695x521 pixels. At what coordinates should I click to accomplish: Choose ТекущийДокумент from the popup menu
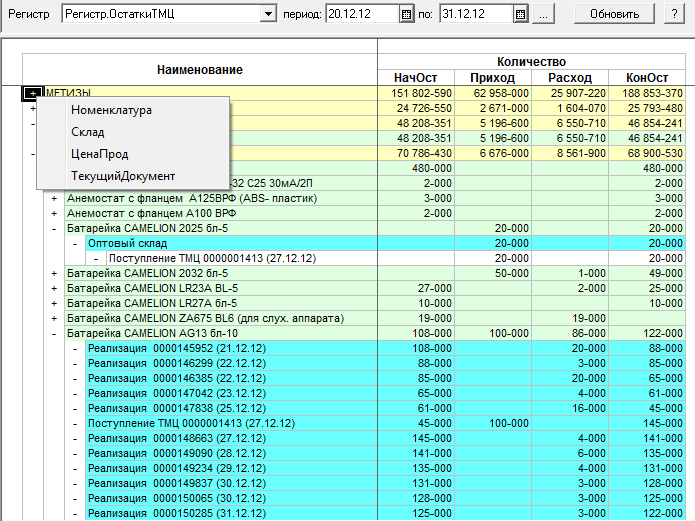pos(123,176)
